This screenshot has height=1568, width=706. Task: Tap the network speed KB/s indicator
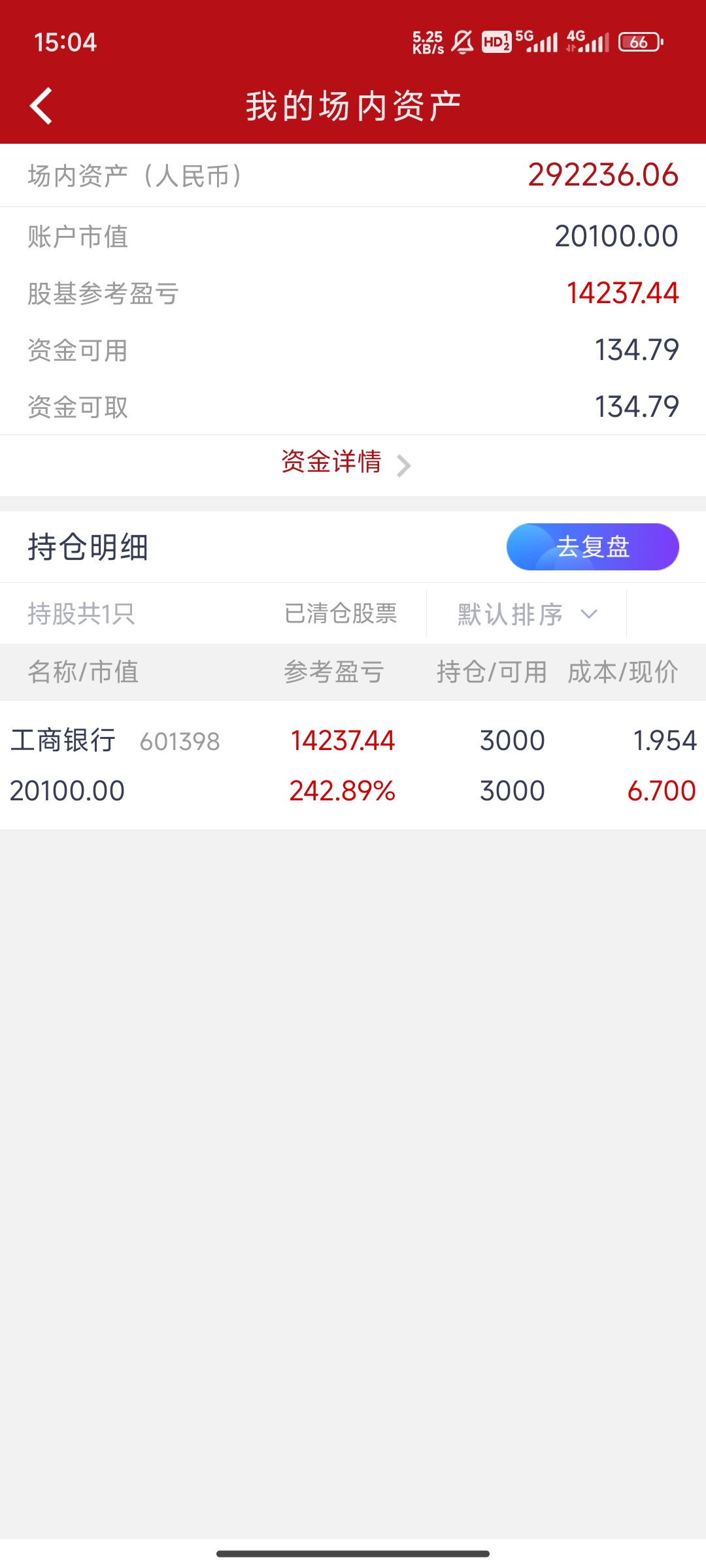[428, 42]
